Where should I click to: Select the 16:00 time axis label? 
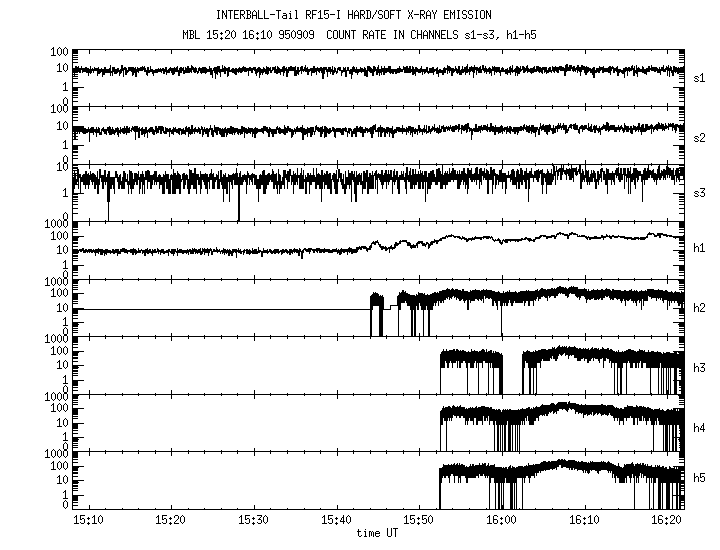pos(502,521)
